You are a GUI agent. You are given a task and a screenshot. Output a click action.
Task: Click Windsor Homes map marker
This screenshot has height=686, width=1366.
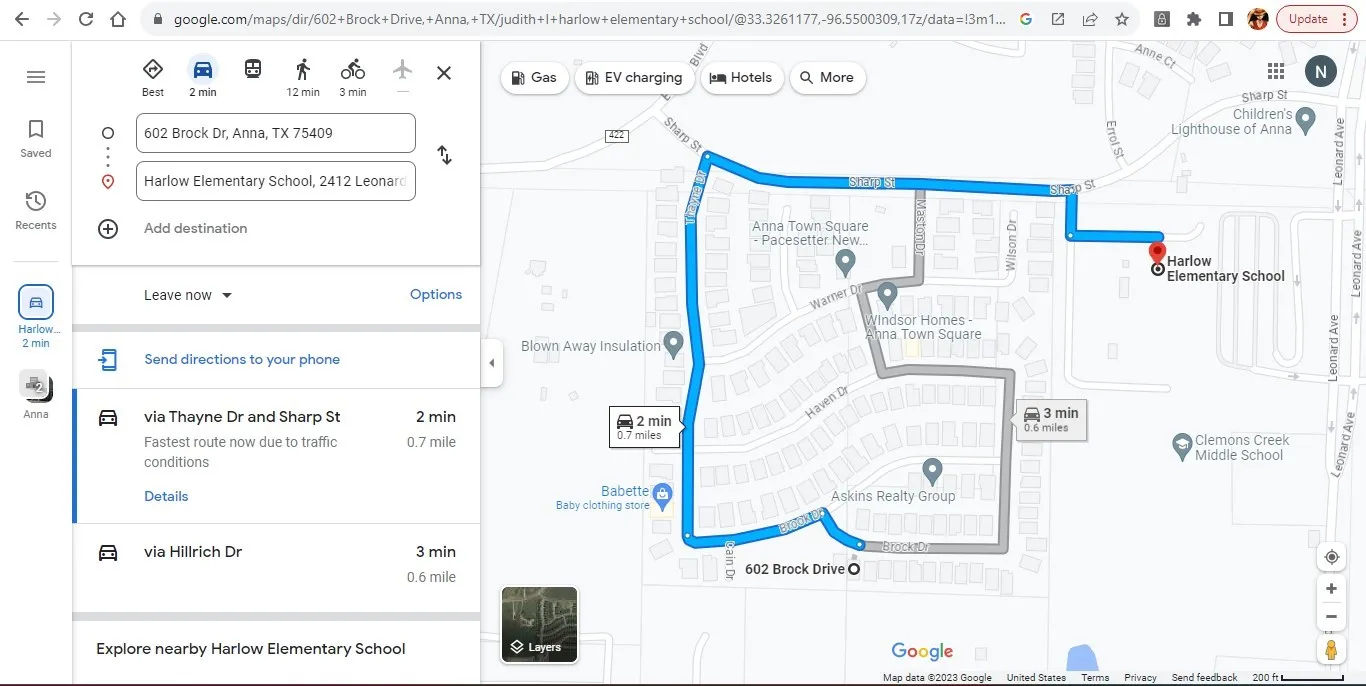887,296
